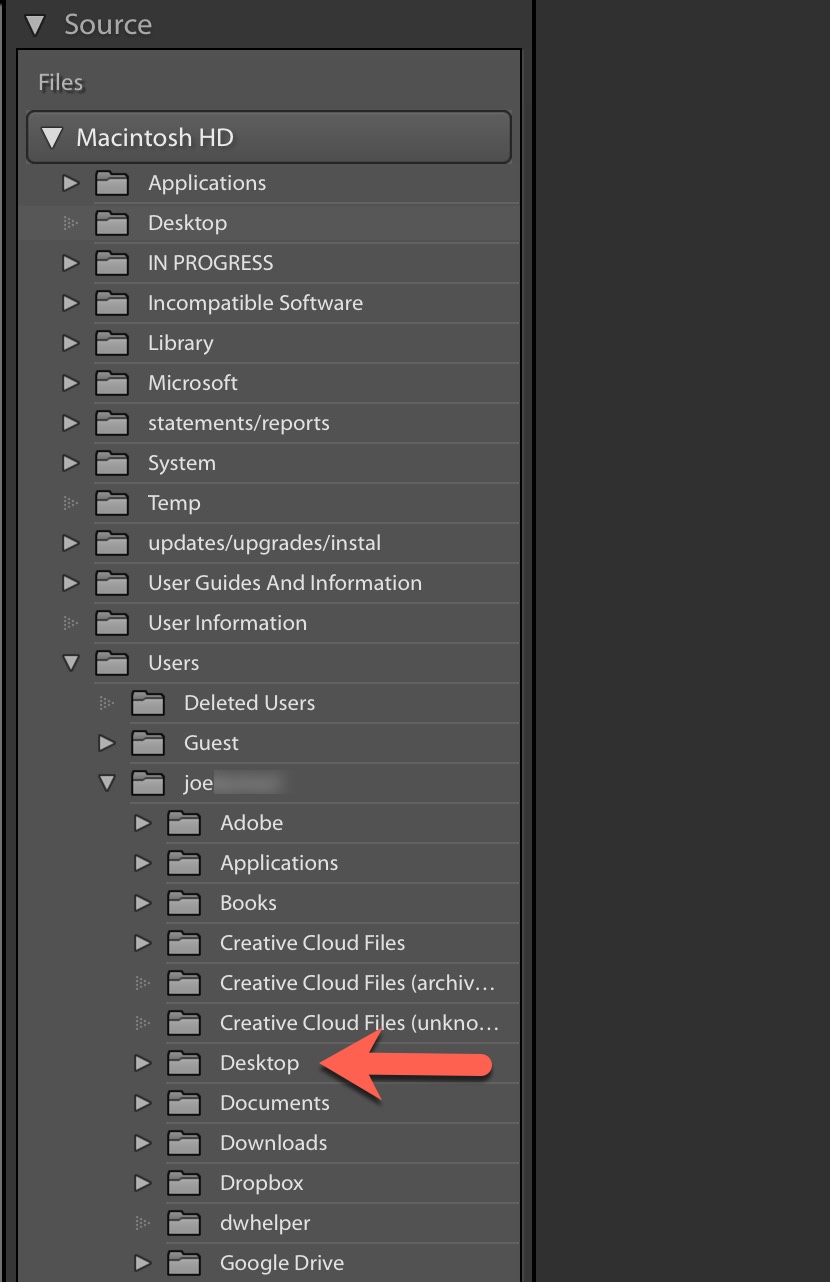Click the Google Drive folder icon
The height and width of the screenshot is (1282, 830).
pos(184,1263)
